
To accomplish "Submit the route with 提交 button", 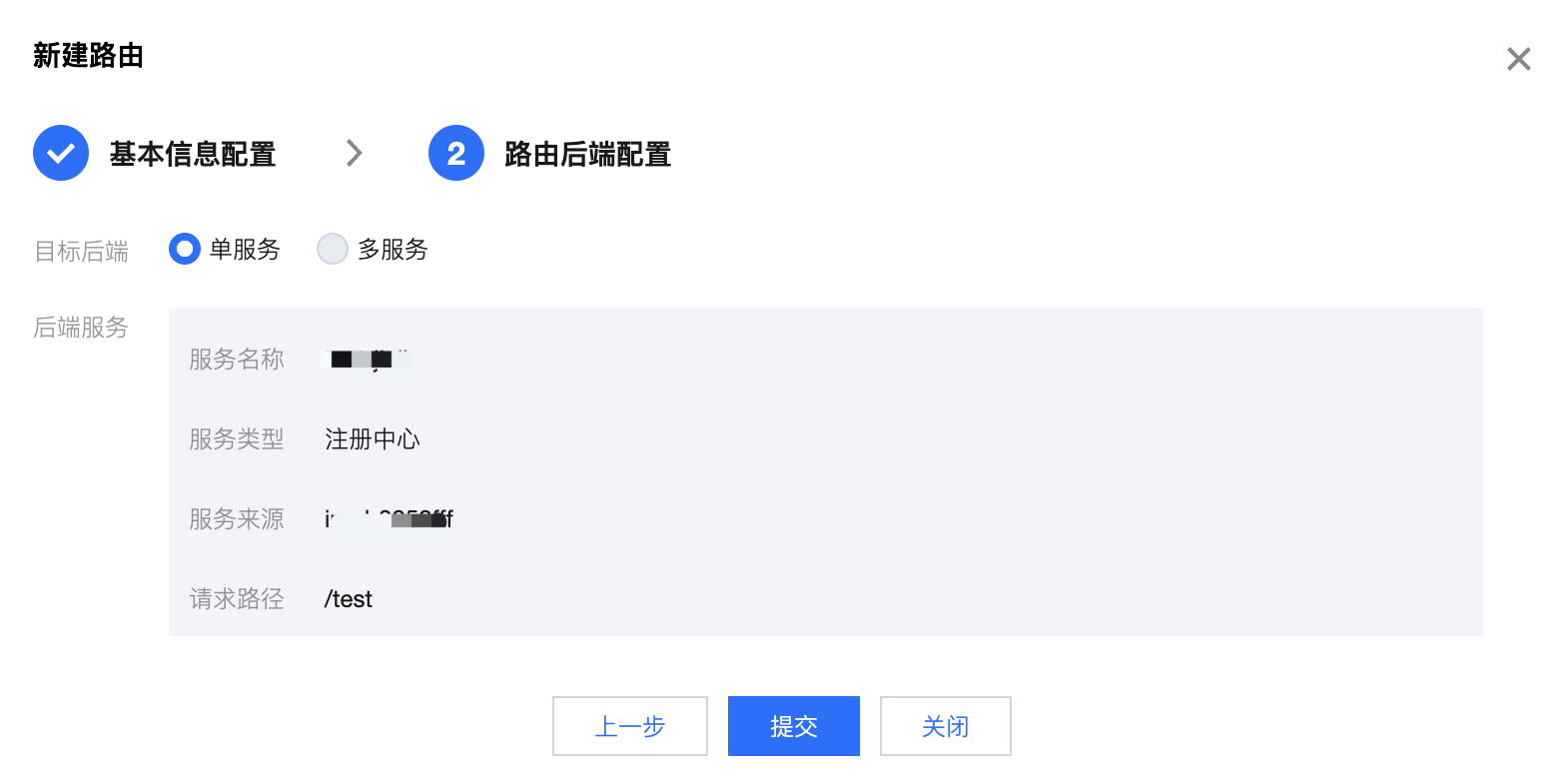I will (x=794, y=726).
